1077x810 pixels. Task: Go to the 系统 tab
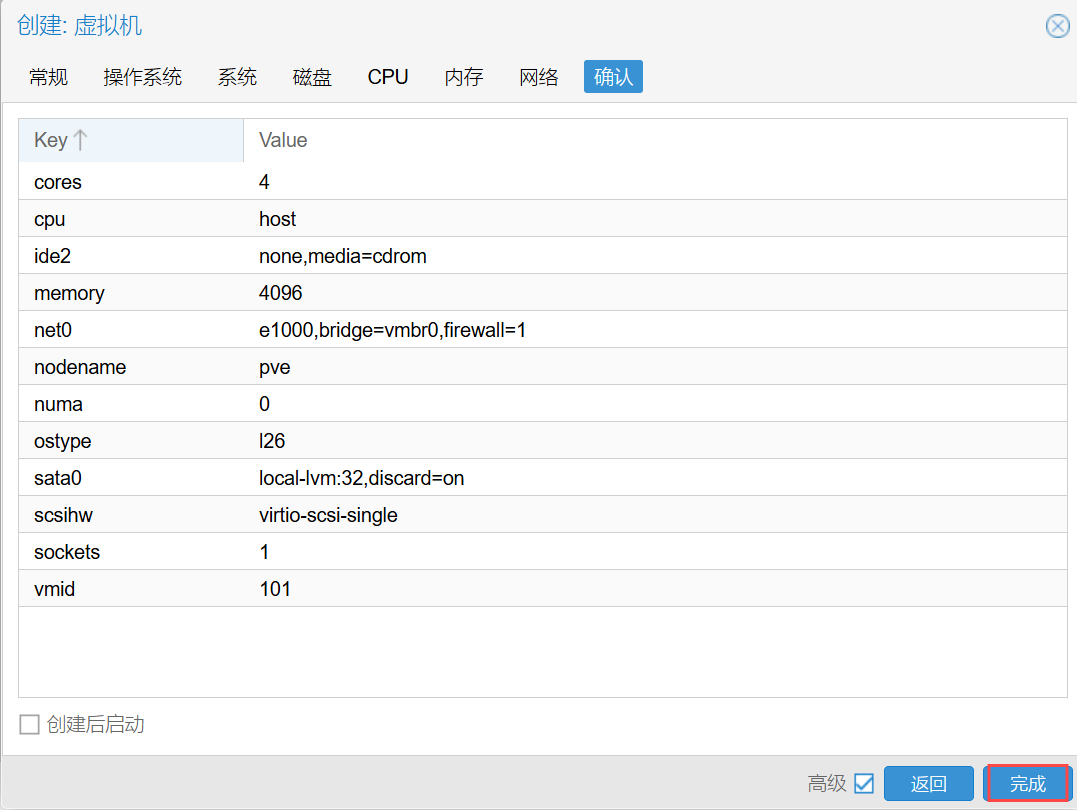click(237, 77)
